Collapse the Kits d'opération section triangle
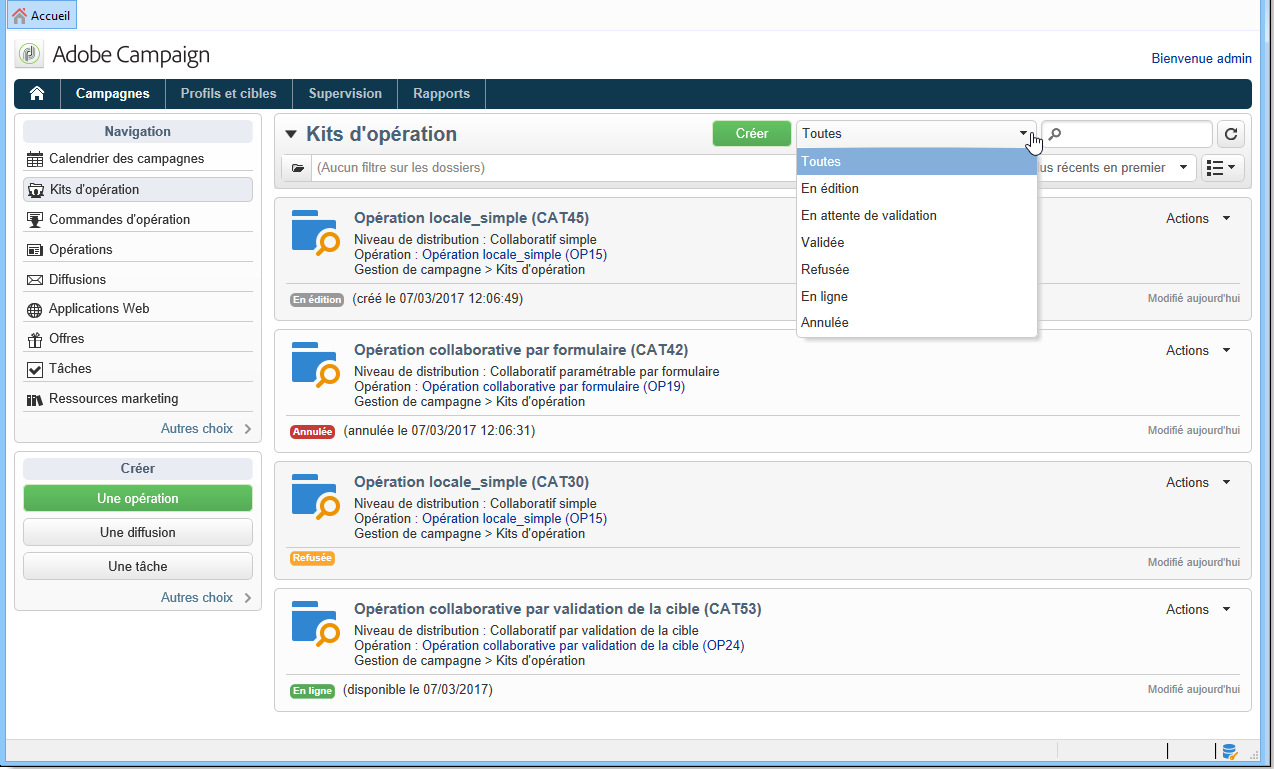This screenshot has width=1274, height=769. tap(291, 134)
